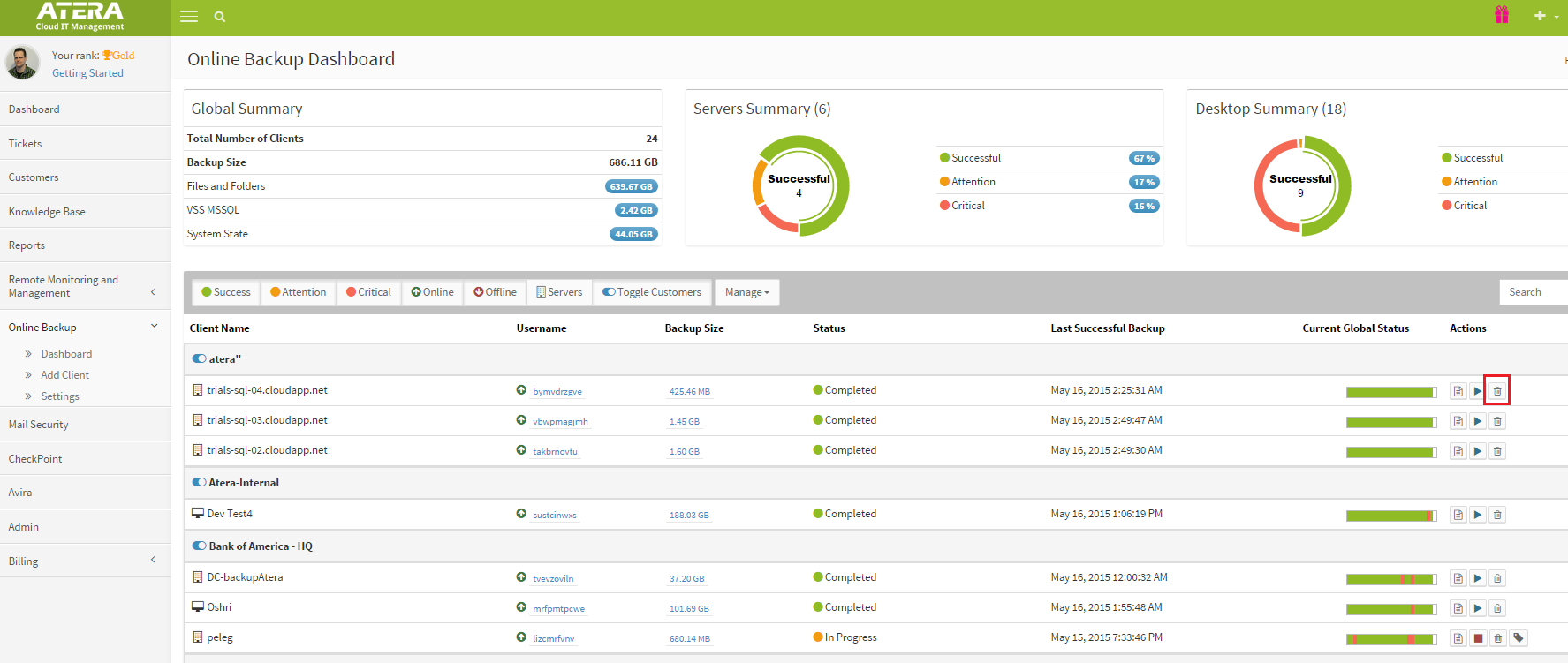The image size is (1568, 663).
Task: Select Add Client under Online Backup
Action: click(x=64, y=375)
